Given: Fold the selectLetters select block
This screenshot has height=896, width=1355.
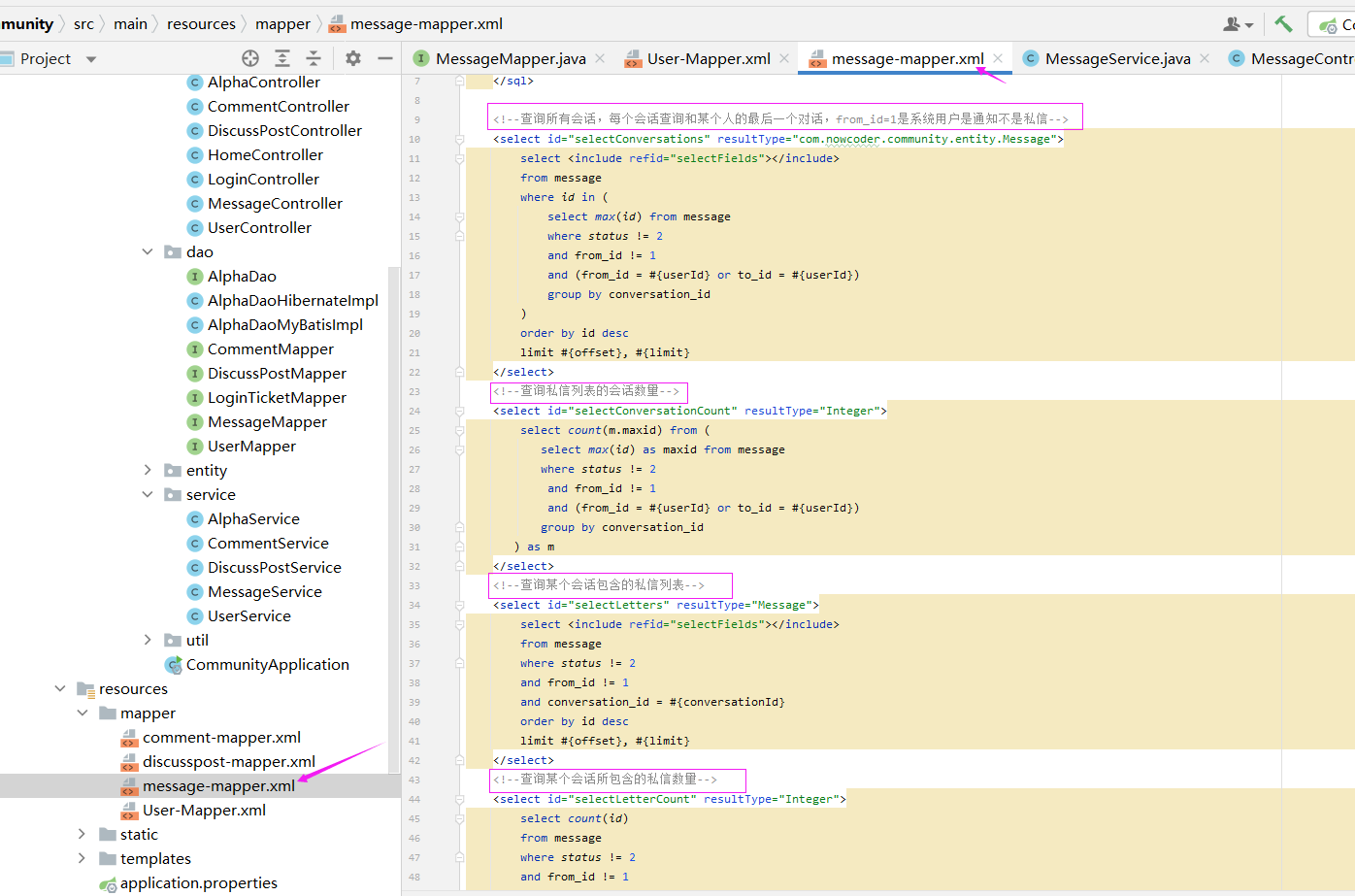Looking at the screenshot, I should [459, 605].
